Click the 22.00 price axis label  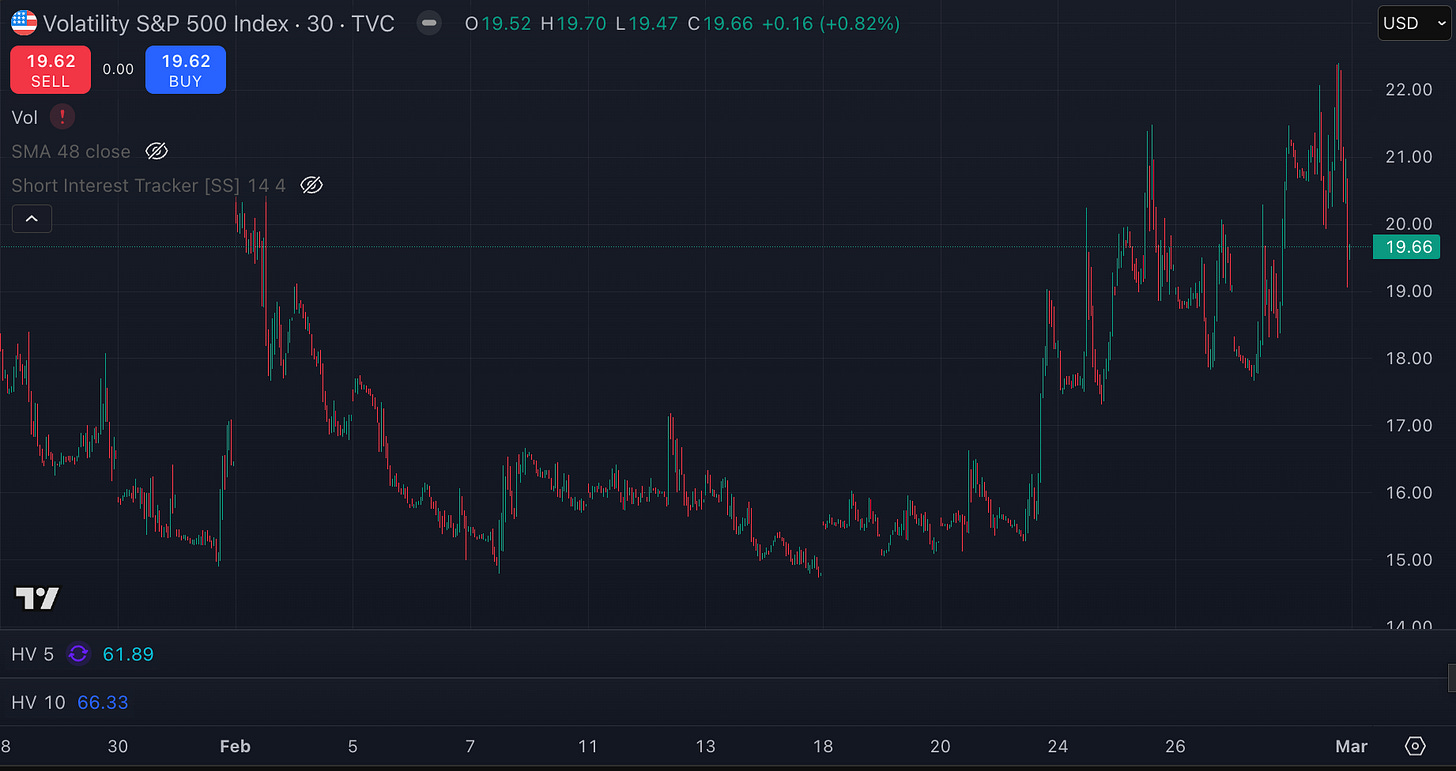(1408, 90)
